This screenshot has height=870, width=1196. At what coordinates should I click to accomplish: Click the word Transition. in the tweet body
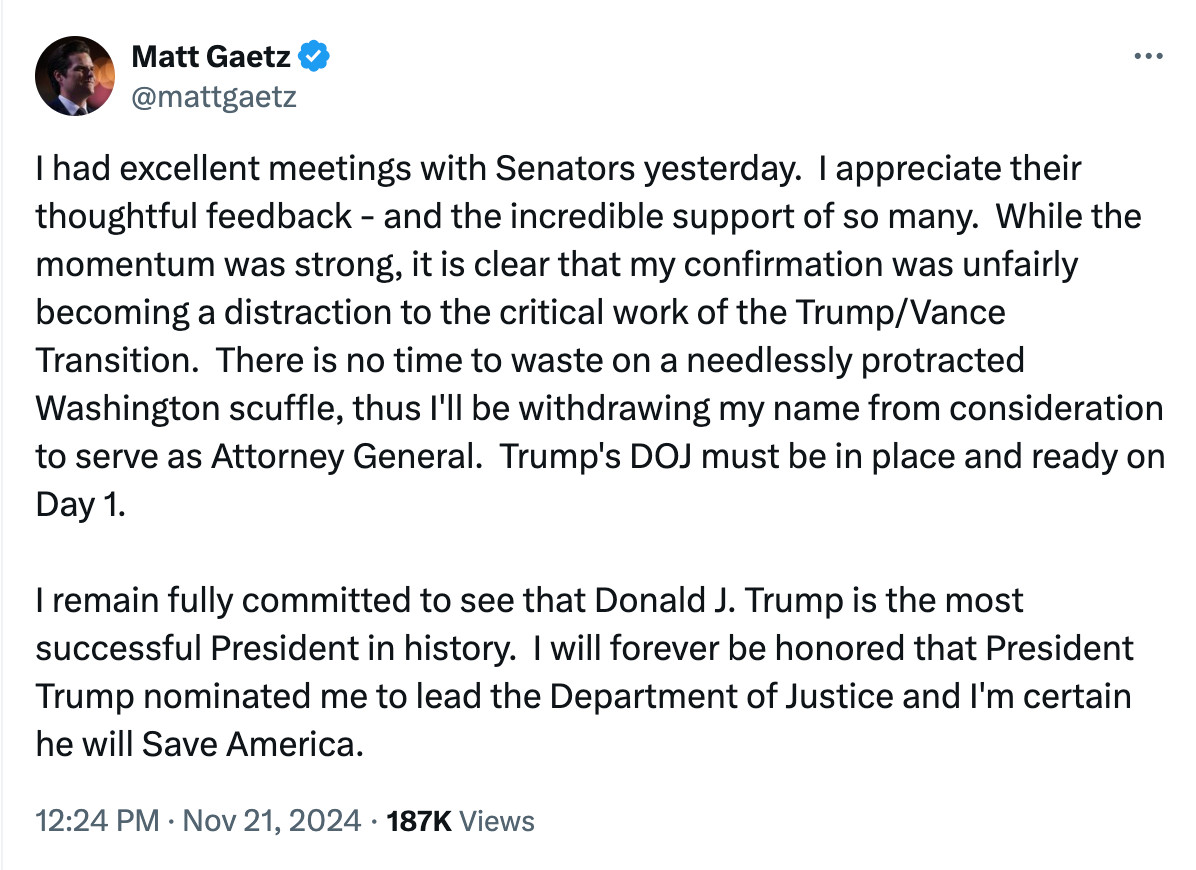(117, 361)
